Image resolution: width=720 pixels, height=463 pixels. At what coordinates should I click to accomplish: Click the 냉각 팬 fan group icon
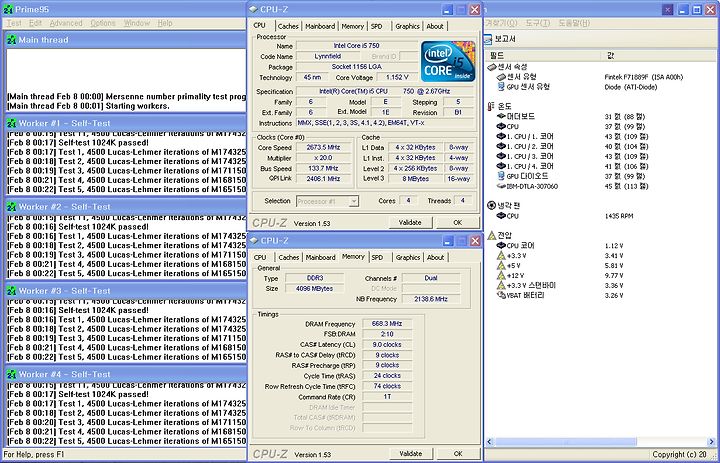point(492,206)
